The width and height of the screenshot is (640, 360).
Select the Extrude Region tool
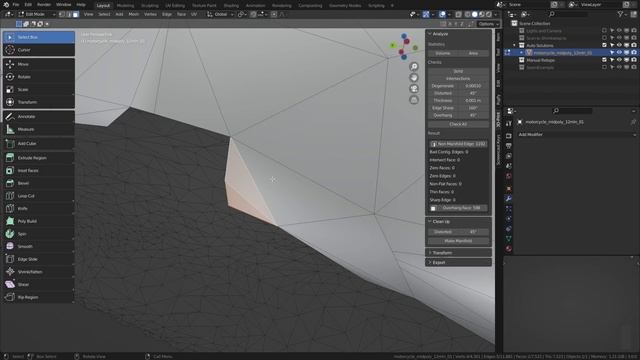[x=39, y=158]
